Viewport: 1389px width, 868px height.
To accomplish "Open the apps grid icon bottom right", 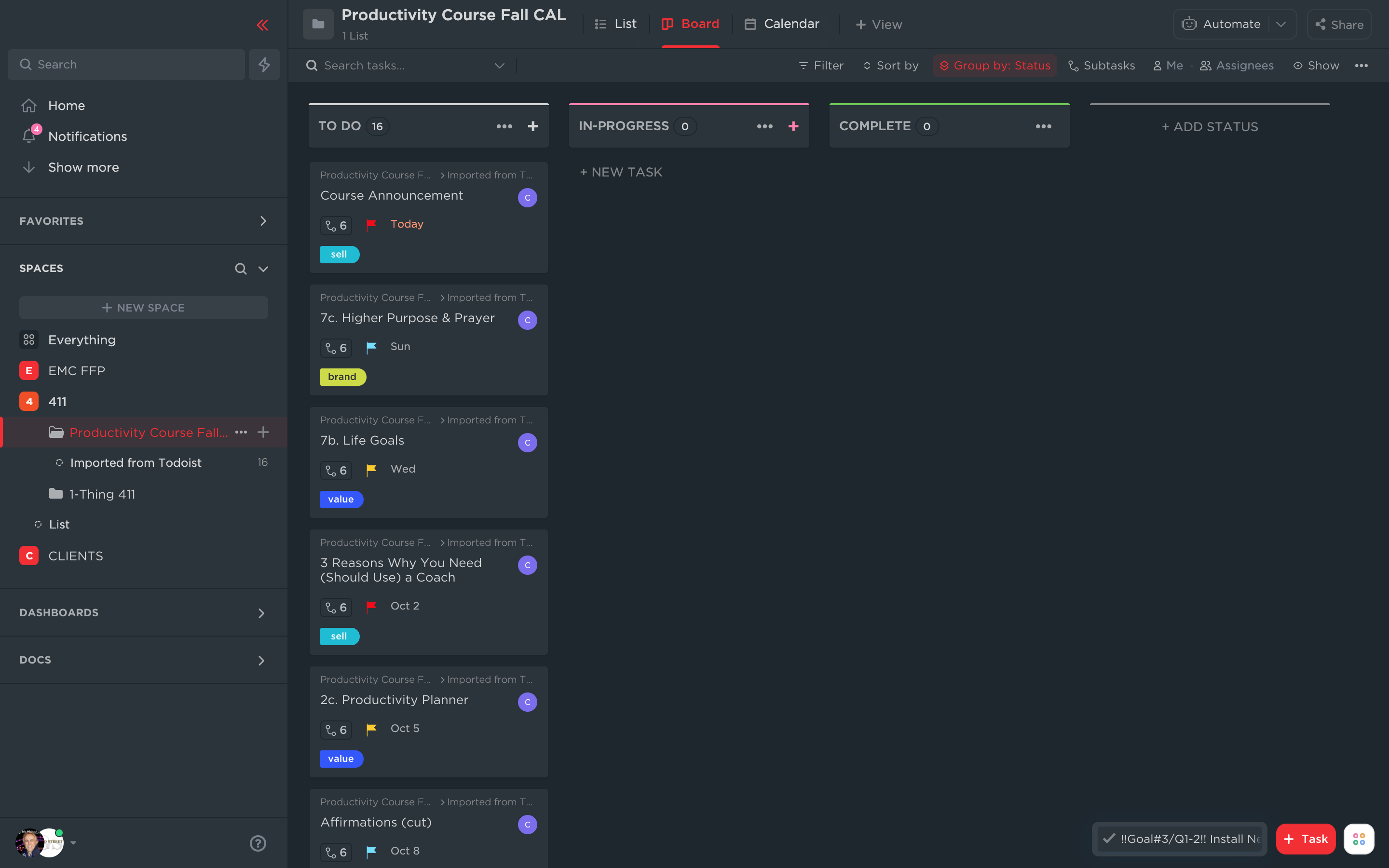I will (1359, 839).
